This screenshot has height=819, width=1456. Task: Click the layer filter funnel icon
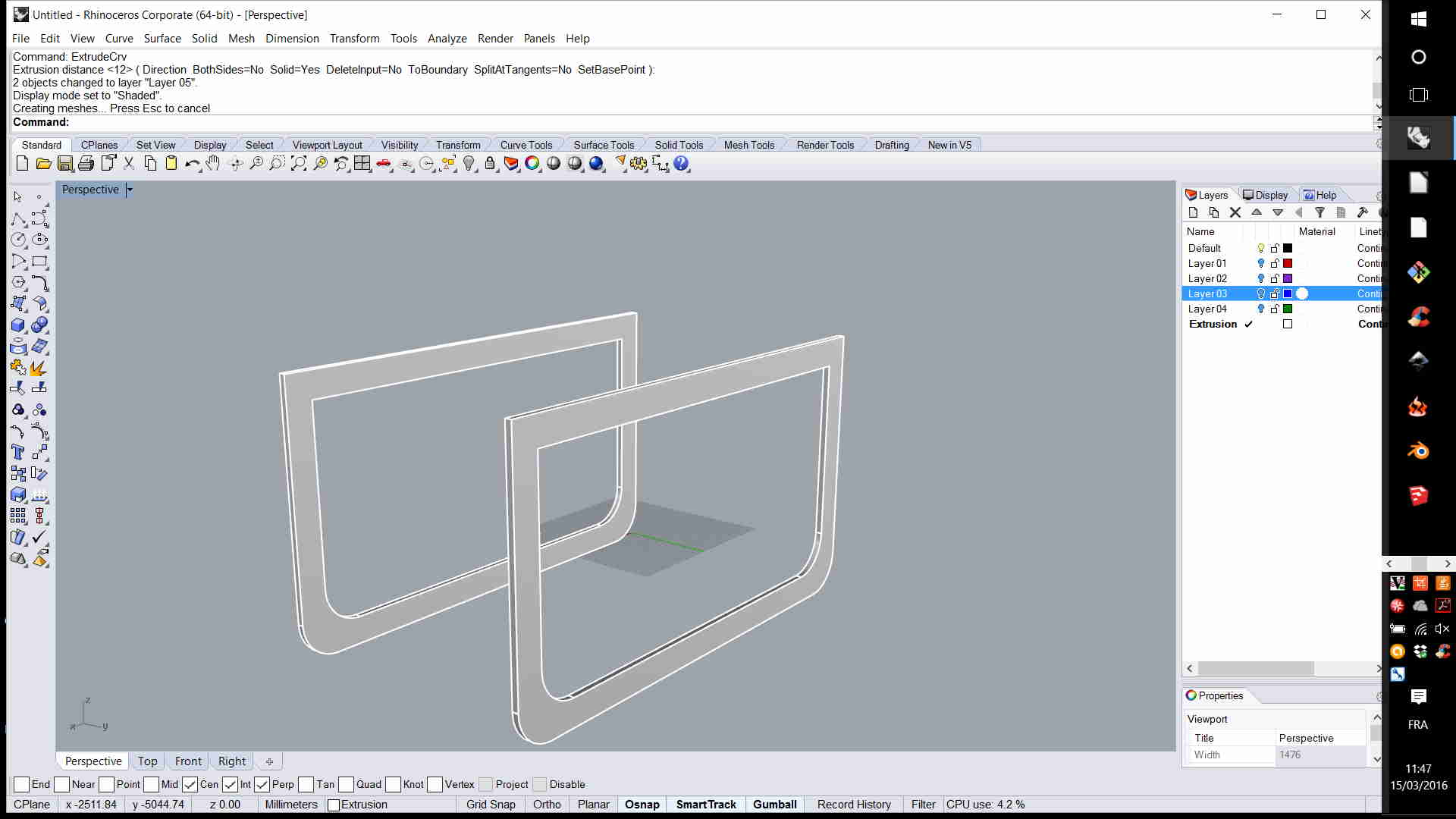point(1319,213)
